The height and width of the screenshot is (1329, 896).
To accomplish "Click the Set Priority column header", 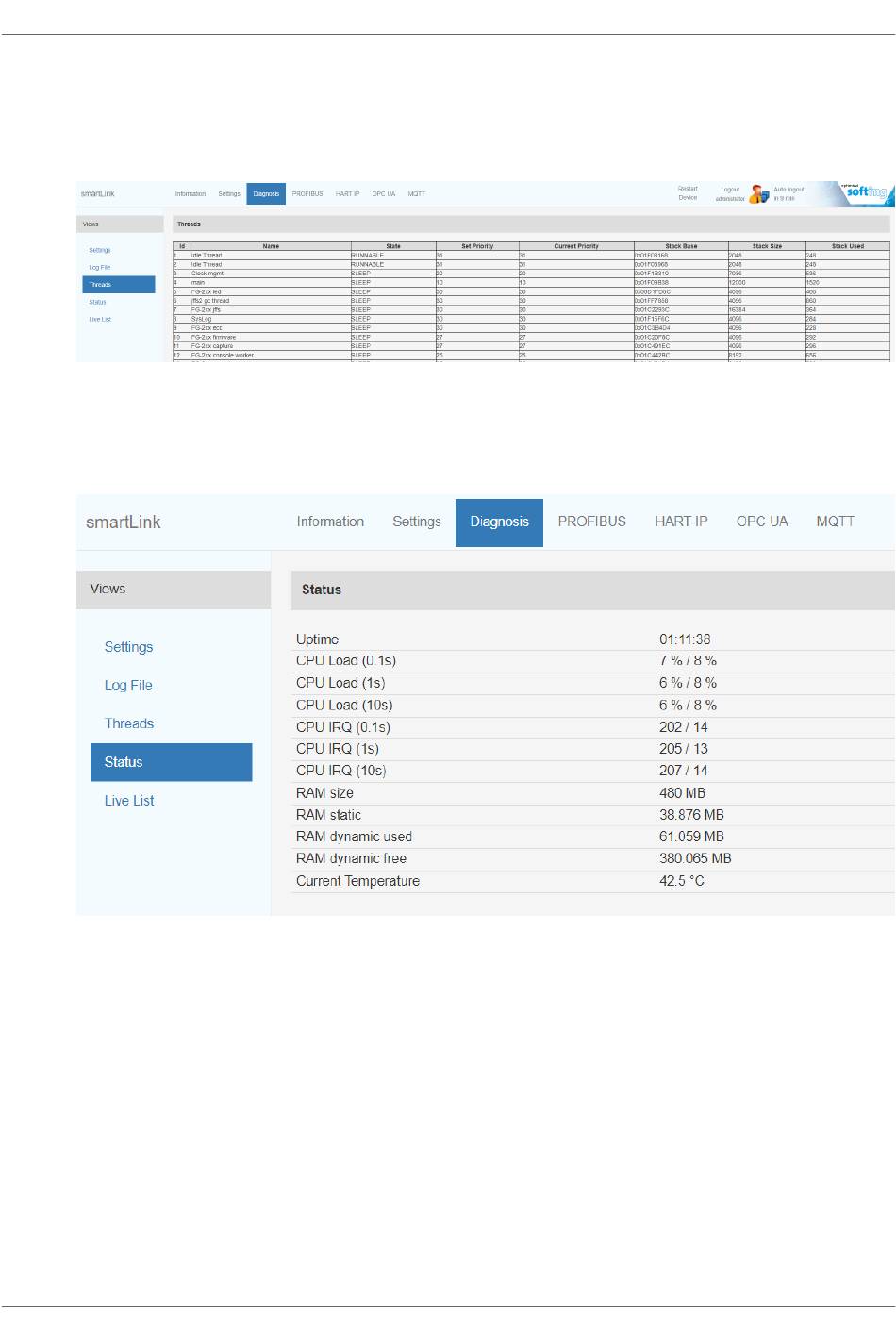I will pos(477,246).
